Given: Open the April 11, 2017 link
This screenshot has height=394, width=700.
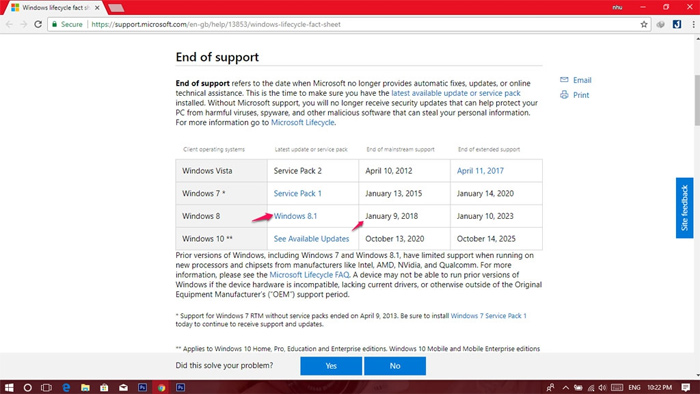Looking at the screenshot, I should point(480,170).
